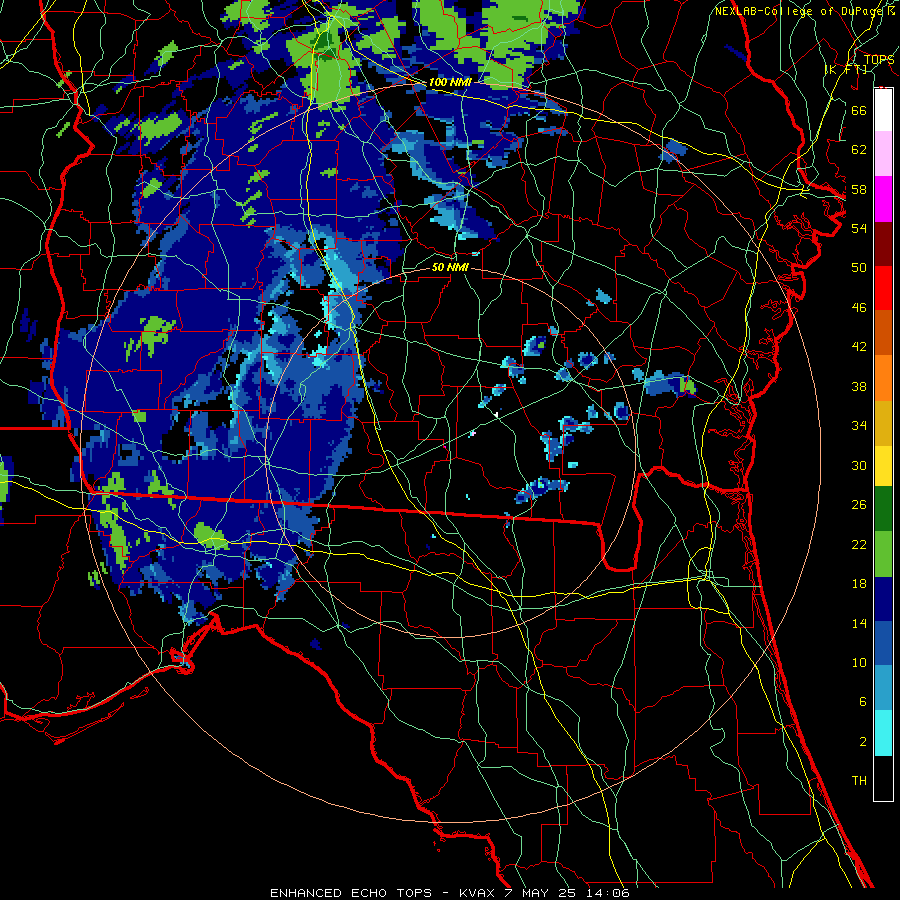
Task: Click the "TH" legend label
Action: 859,781
